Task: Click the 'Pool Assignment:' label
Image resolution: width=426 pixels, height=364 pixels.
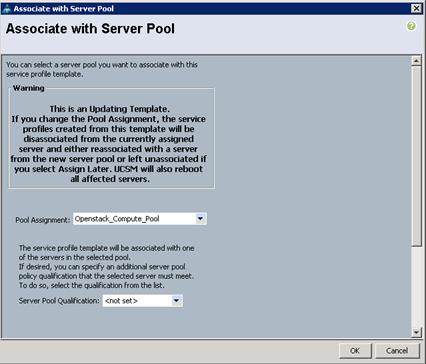Action: click(43, 220)
